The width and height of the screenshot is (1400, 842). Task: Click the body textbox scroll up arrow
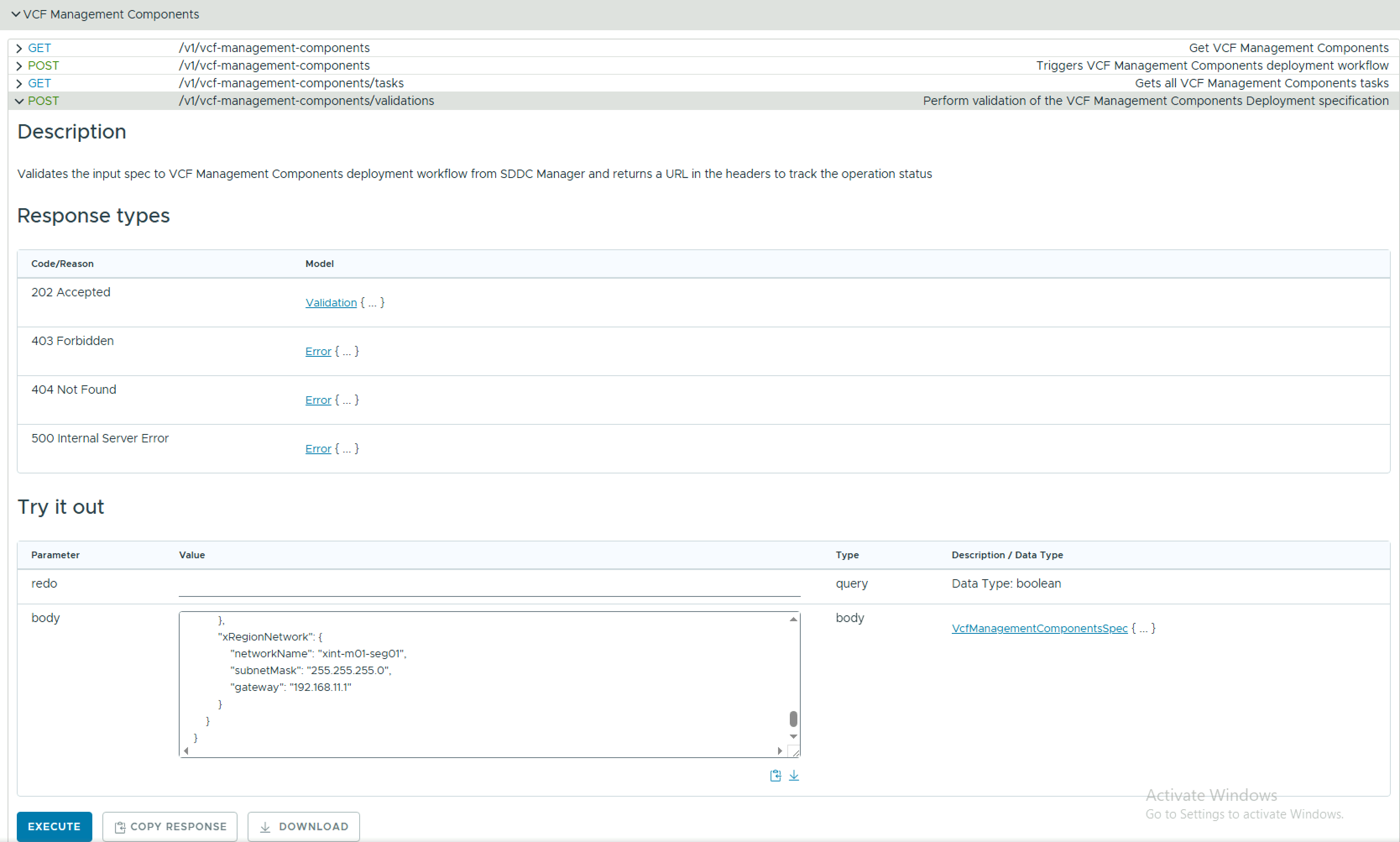793,619
